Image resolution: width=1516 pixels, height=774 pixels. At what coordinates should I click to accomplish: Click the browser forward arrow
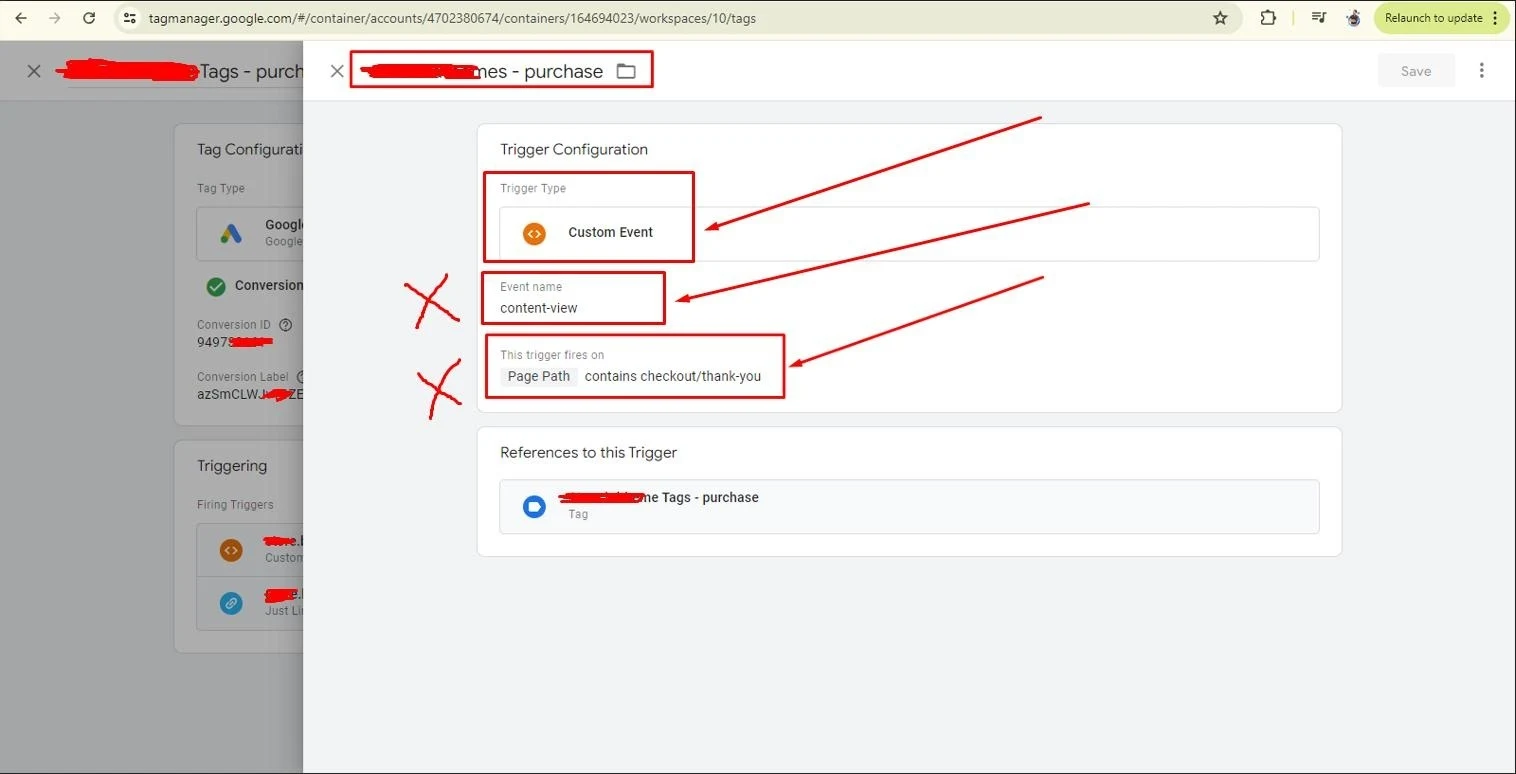tap(55, 18)
